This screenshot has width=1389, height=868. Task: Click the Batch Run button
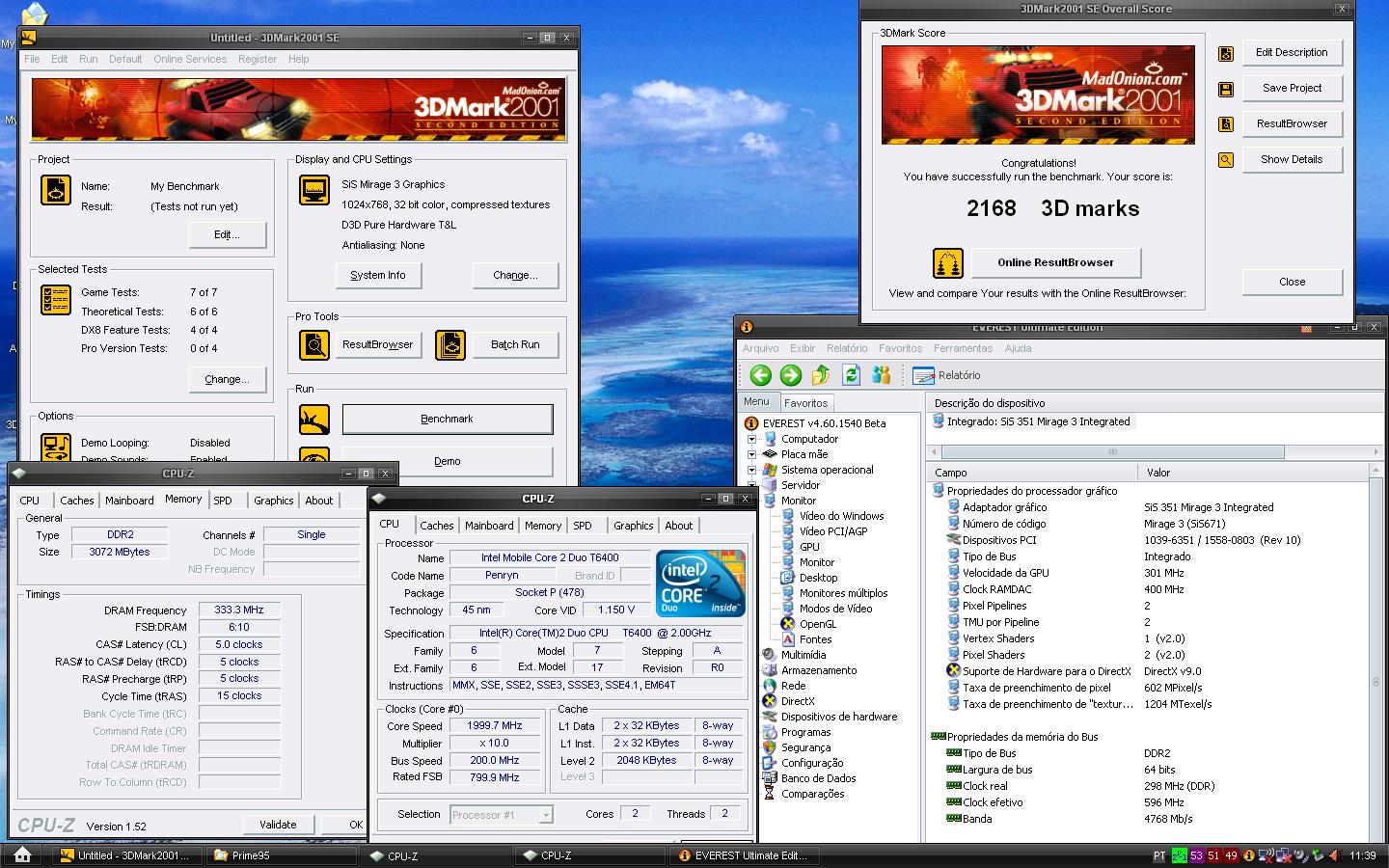click(515, 344)
